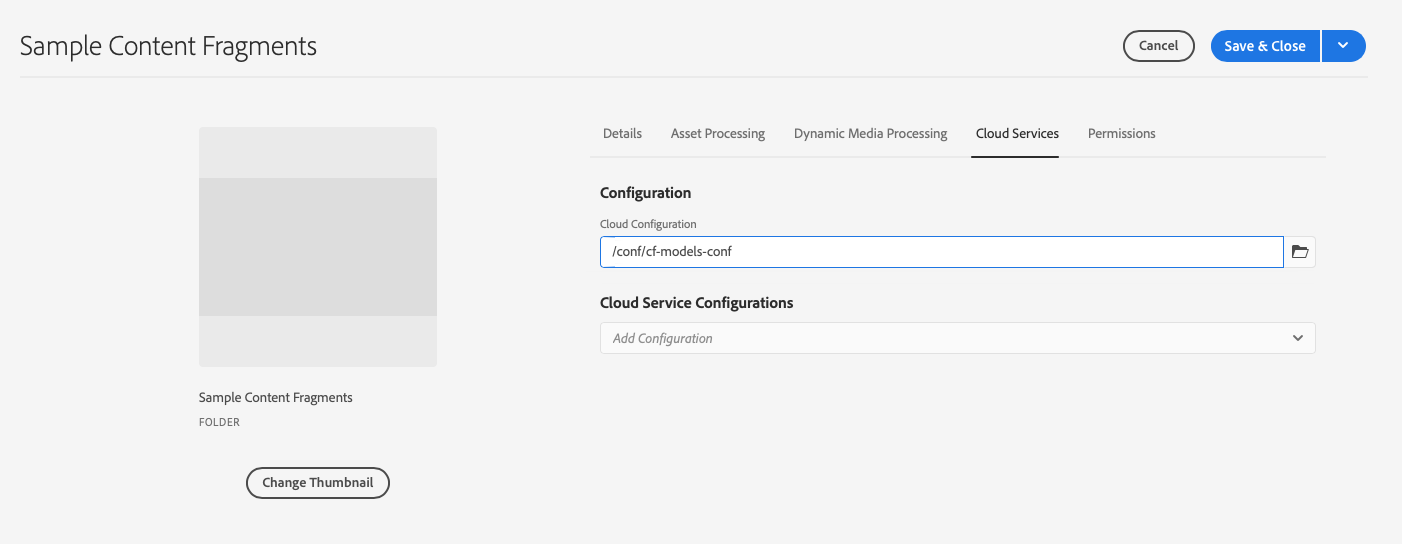Click the folder name below the thumbnail

tap(275, 397)
